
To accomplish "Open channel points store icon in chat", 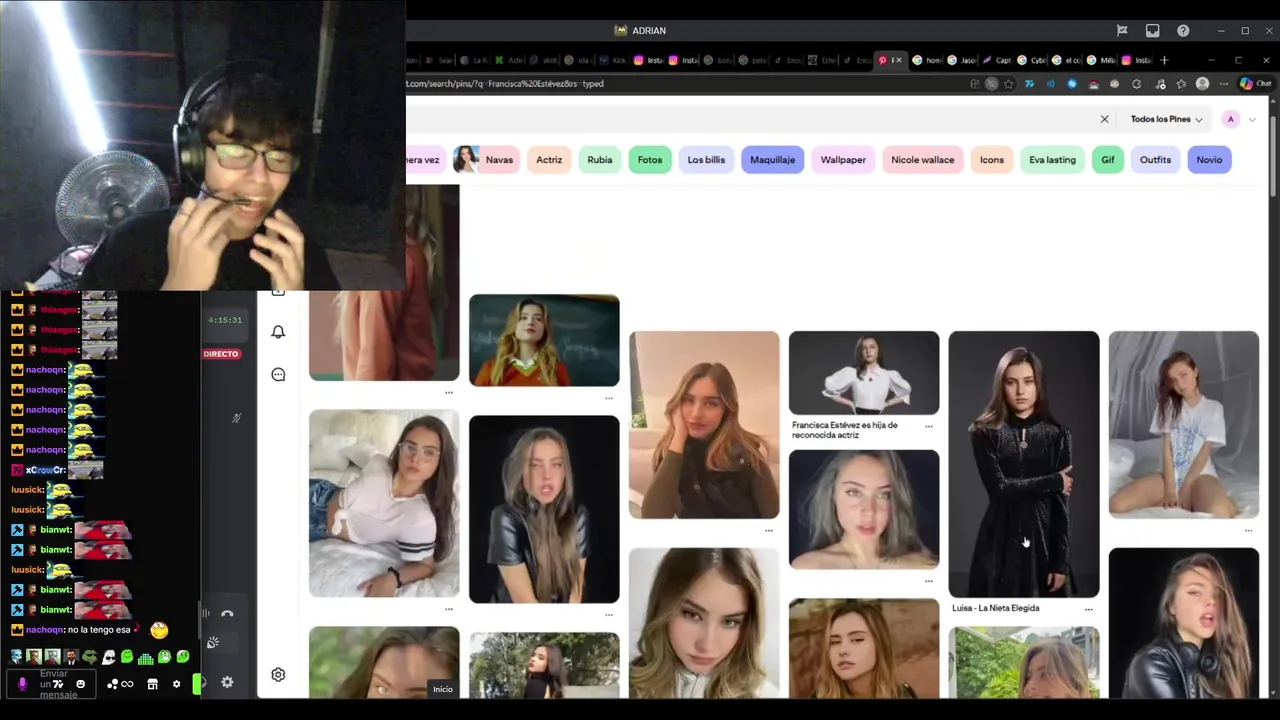I will (x=152, y=684).
